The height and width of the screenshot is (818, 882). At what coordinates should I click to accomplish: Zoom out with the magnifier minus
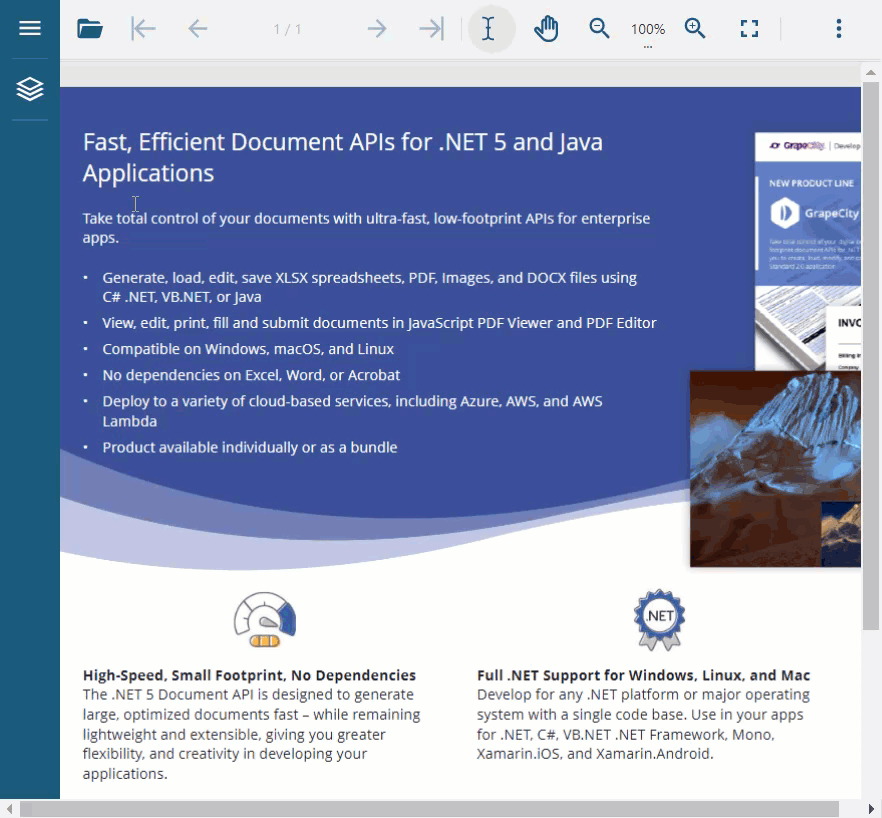point(599,29)
